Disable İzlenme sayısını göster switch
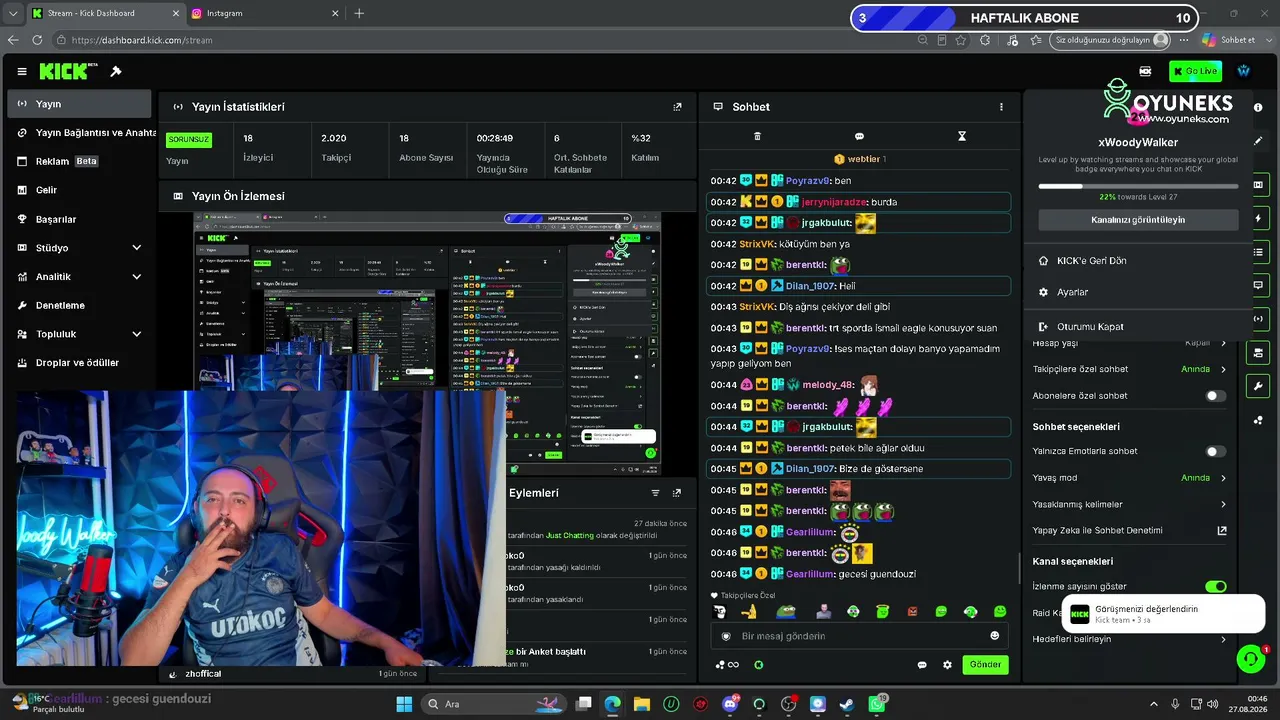The width and height of the screenshot is (1280, 720). 1215,587
